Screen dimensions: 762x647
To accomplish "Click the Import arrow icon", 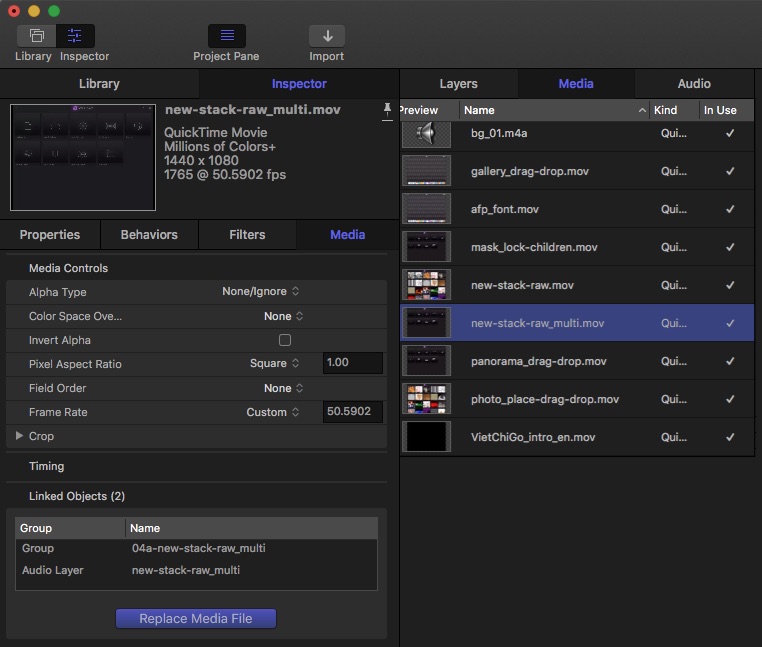I will pos(326,36).
